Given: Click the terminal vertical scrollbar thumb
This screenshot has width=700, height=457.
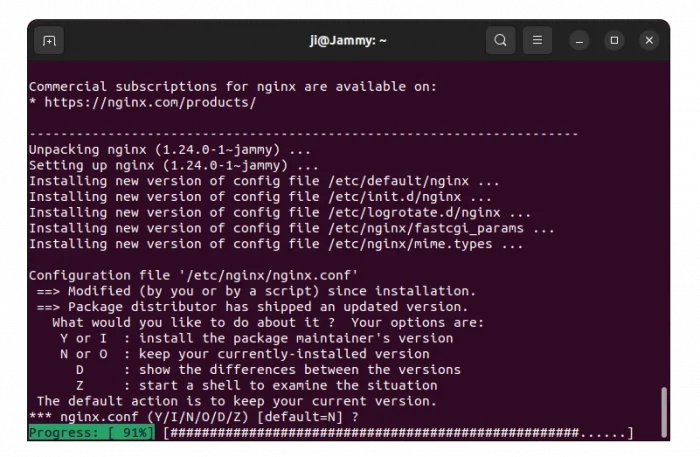Looking at the screenshot, I should 663,409.
